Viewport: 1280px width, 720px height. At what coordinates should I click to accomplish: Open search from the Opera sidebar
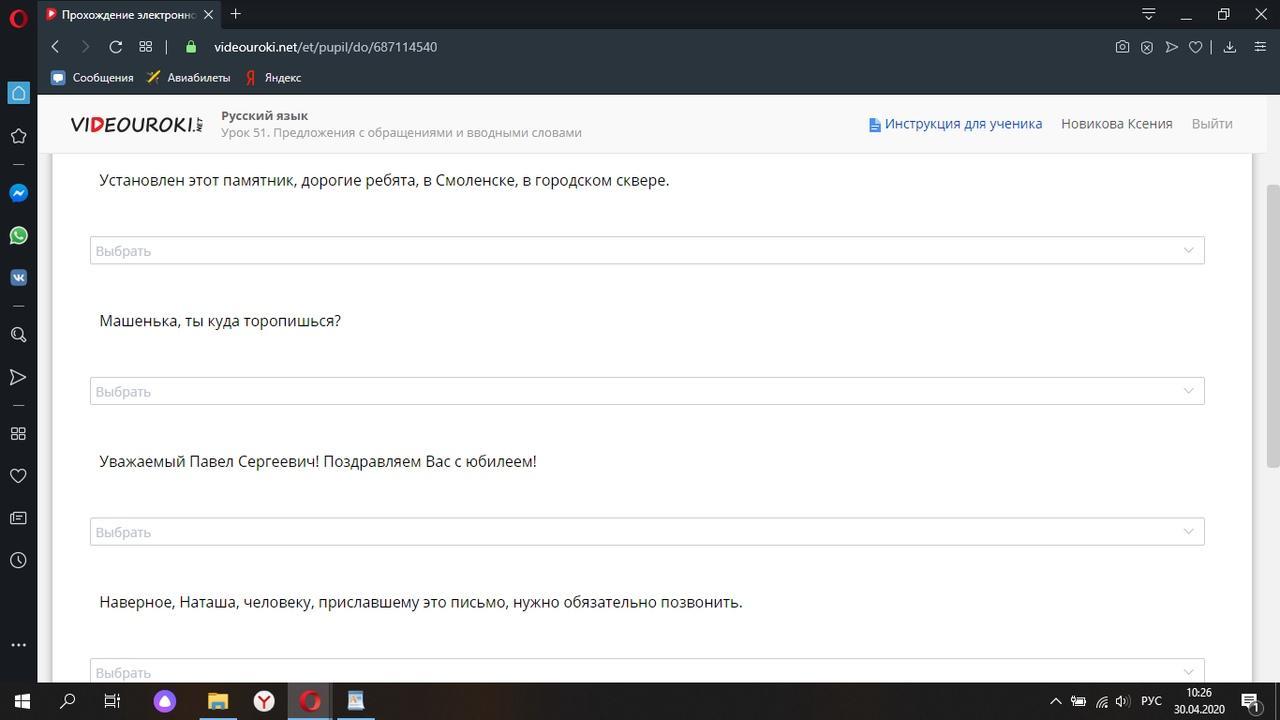pos(18,335)
